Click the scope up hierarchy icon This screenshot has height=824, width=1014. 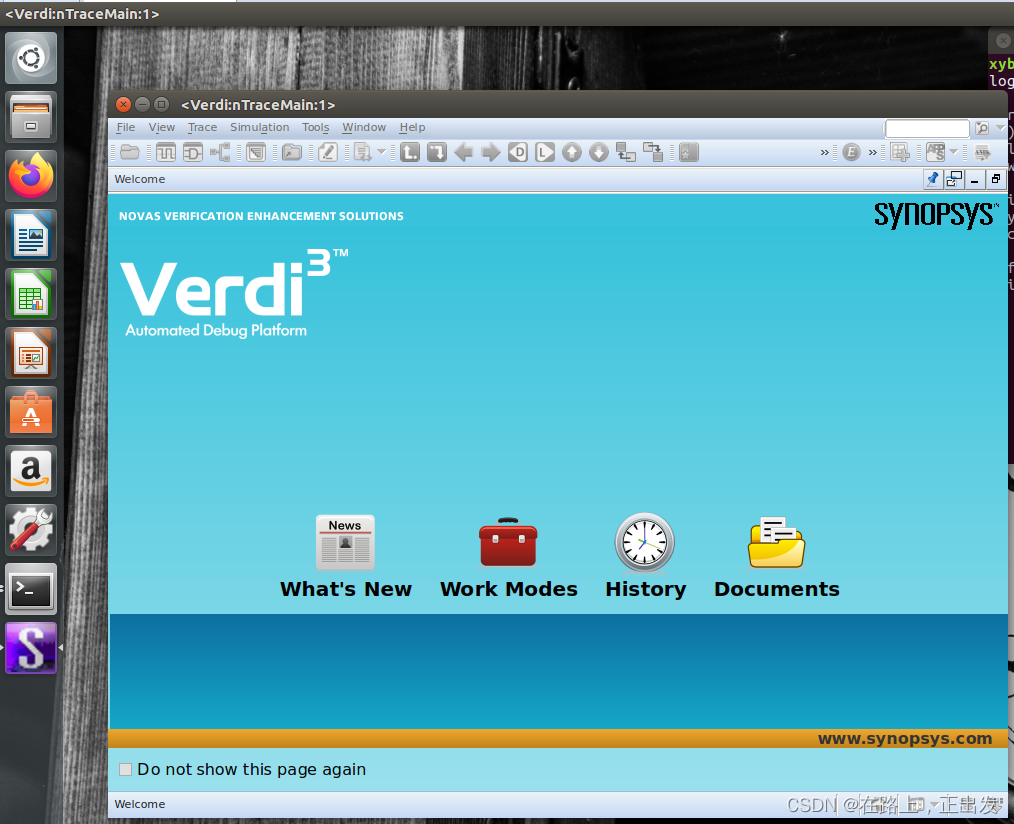626,153
